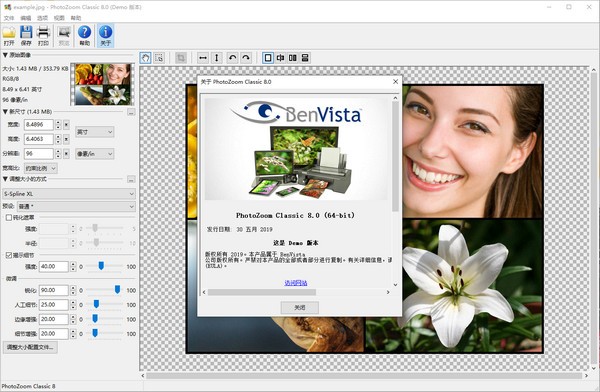Adjust the 揭示细节 强度 slider at 40
The image size is (600, 392).
101,266
